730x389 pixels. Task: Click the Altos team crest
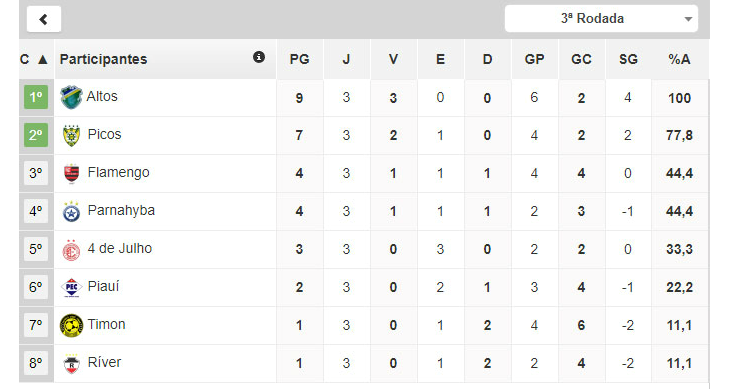click(71, 97)
